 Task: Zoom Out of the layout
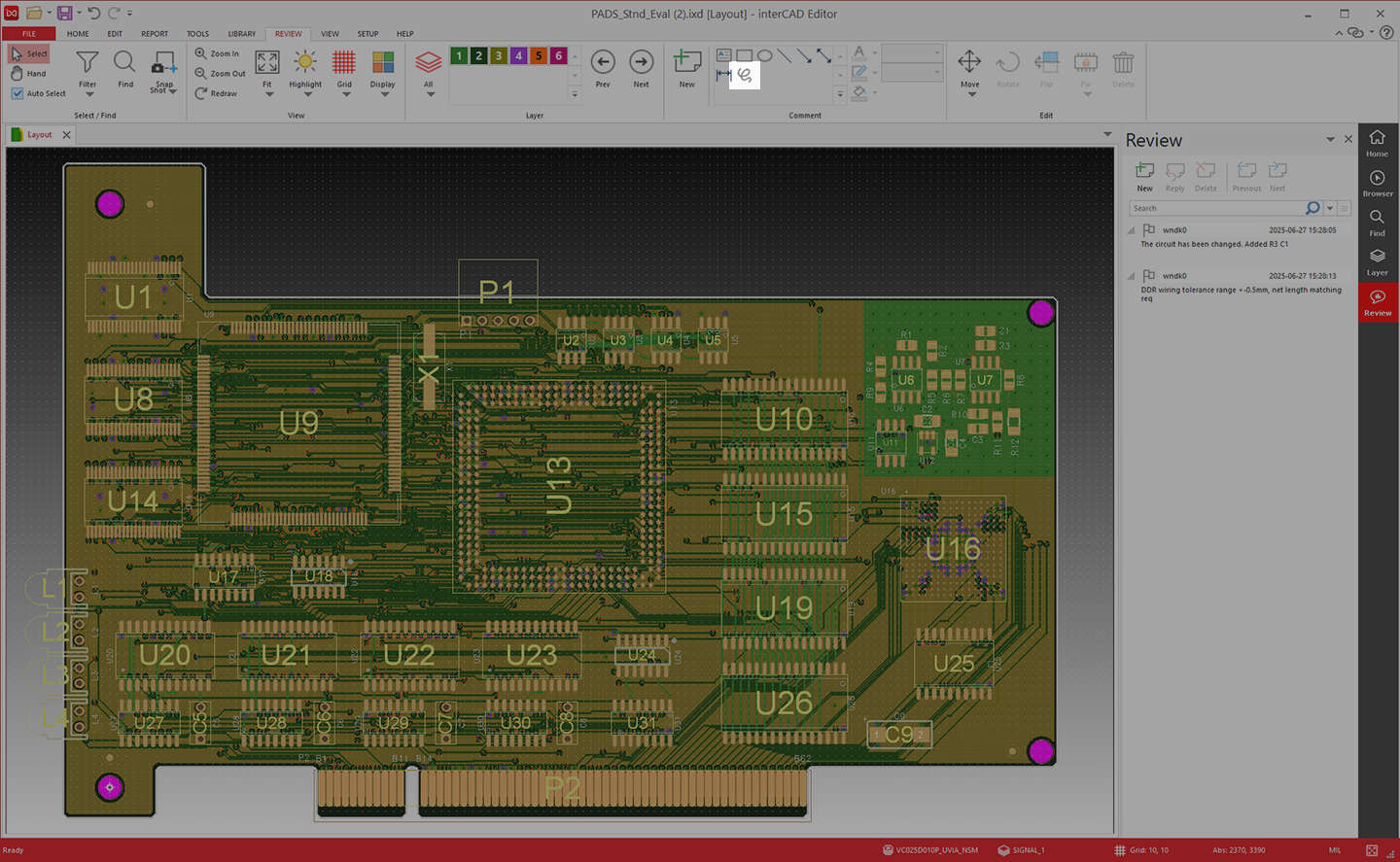pyautogui.click(x=220, y=73)
